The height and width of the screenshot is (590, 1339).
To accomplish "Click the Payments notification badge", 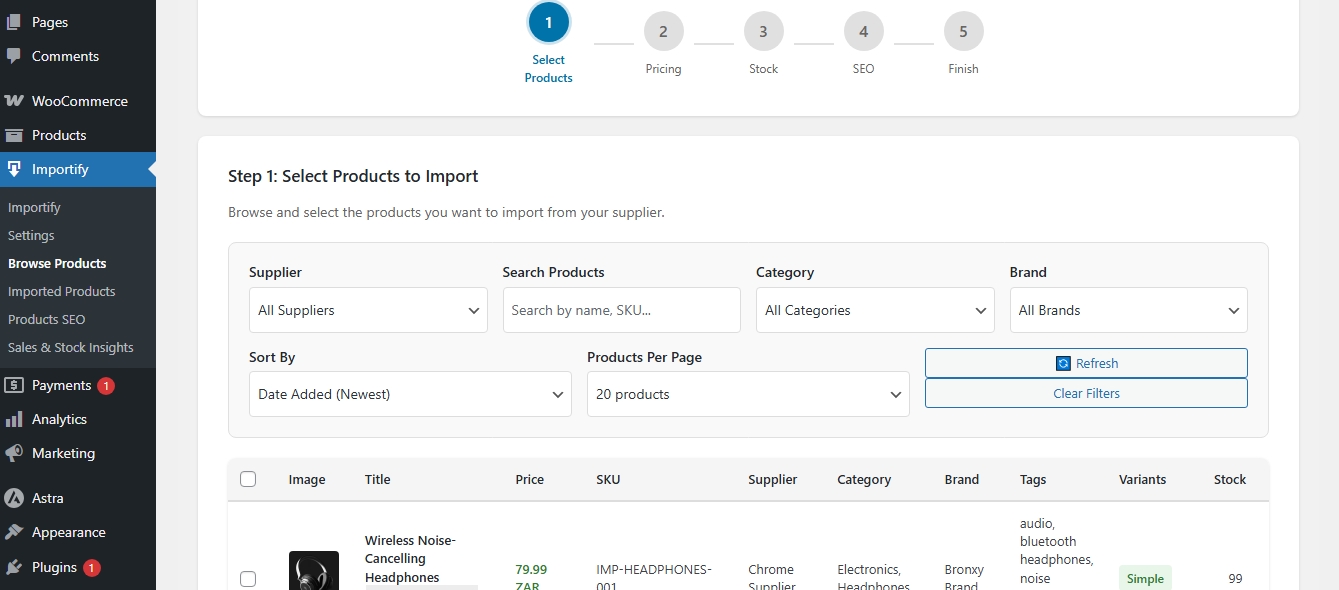I will (x=106, y=385).
